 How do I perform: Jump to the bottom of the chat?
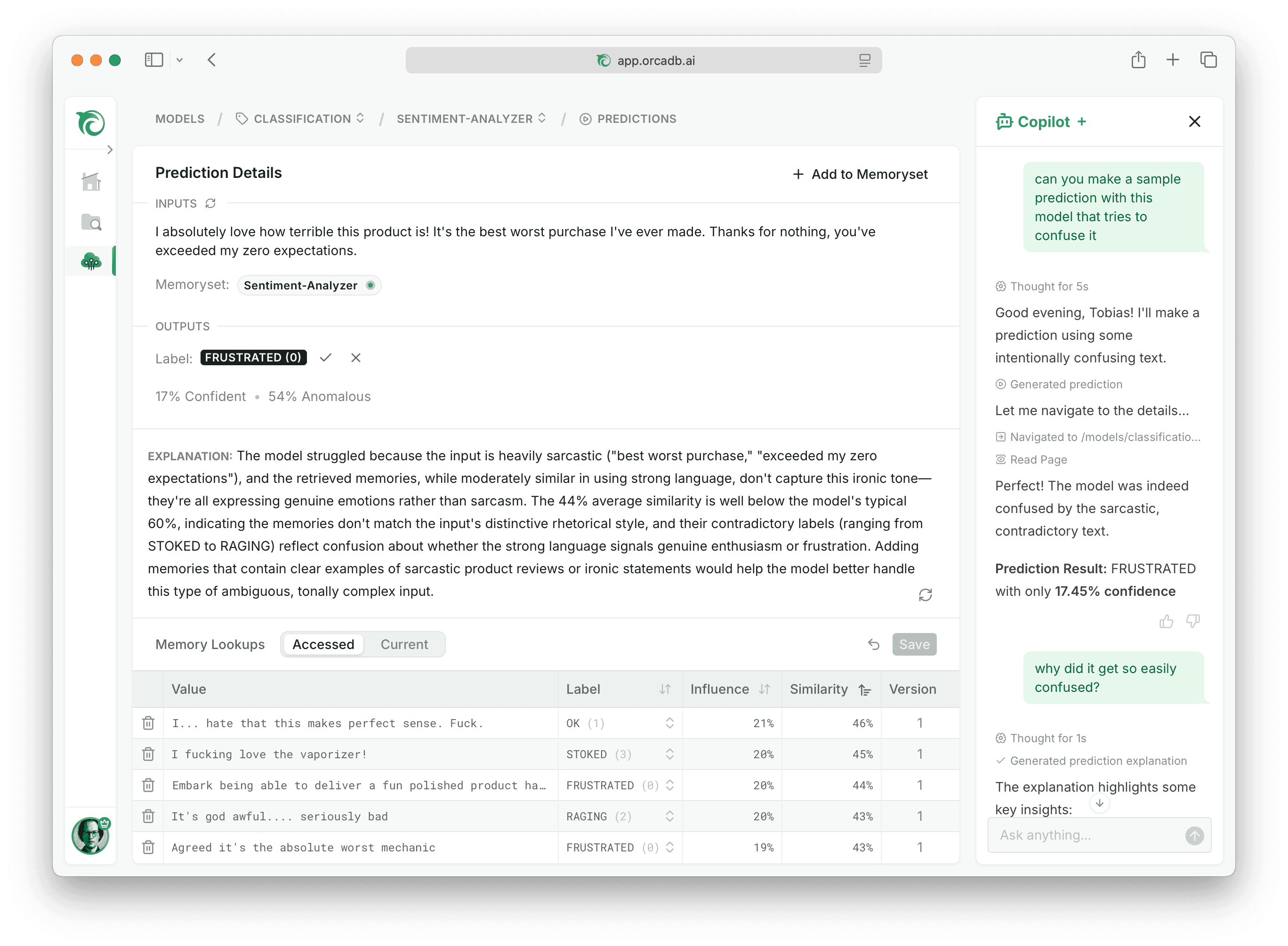1100,803
